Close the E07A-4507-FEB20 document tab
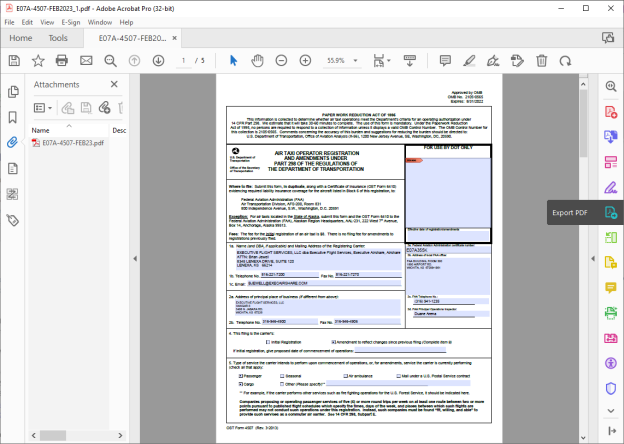The image size is (624, 444). tap(174, 38)
